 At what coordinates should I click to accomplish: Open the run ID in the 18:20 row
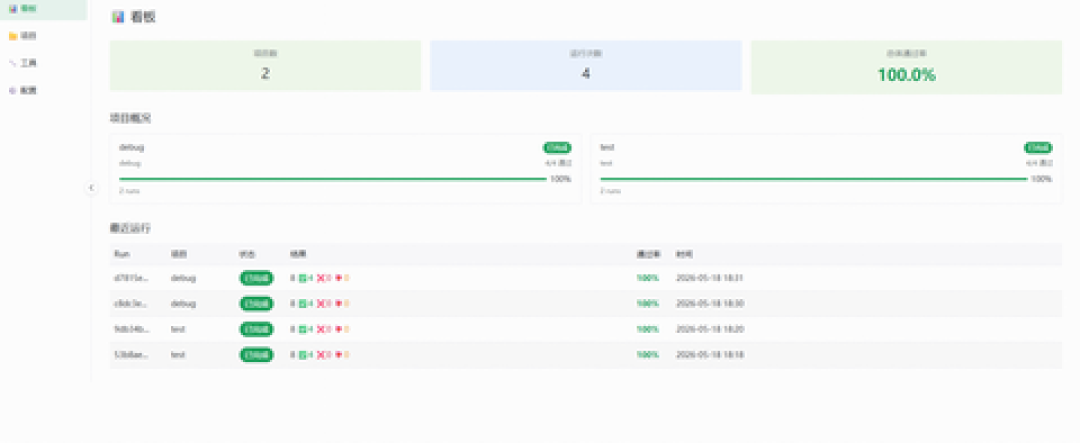click(130, 329)
